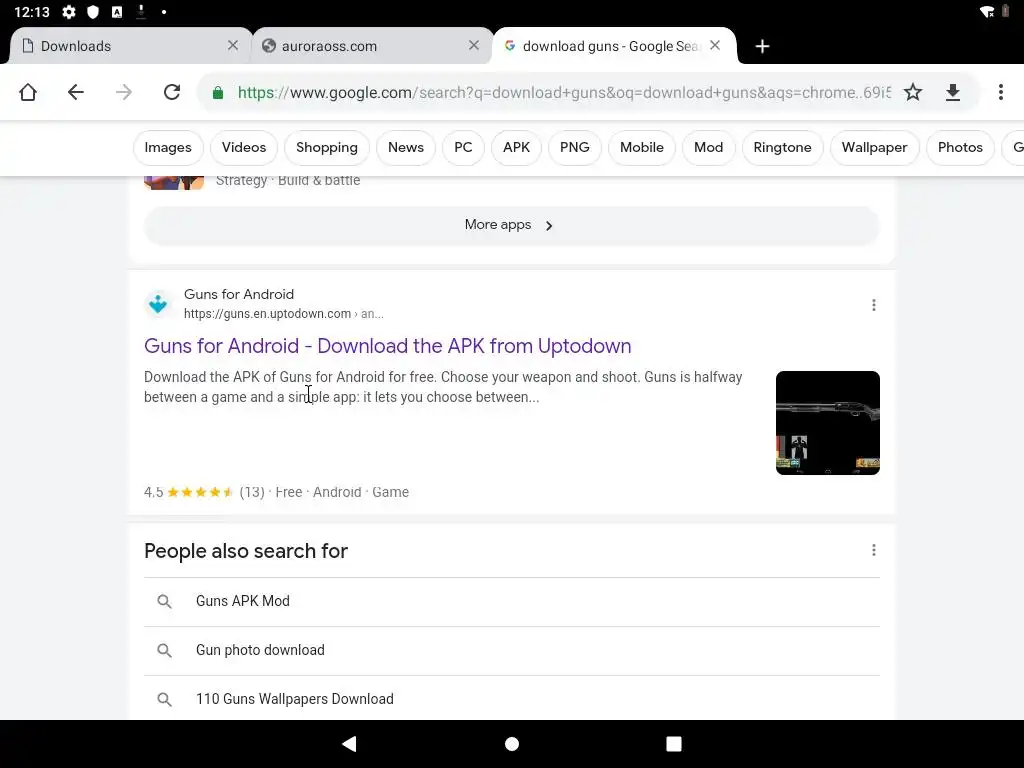Open Chrome three-dot overflow menu
Screen dimensions: 1024x768
(x=1000, y=92)
